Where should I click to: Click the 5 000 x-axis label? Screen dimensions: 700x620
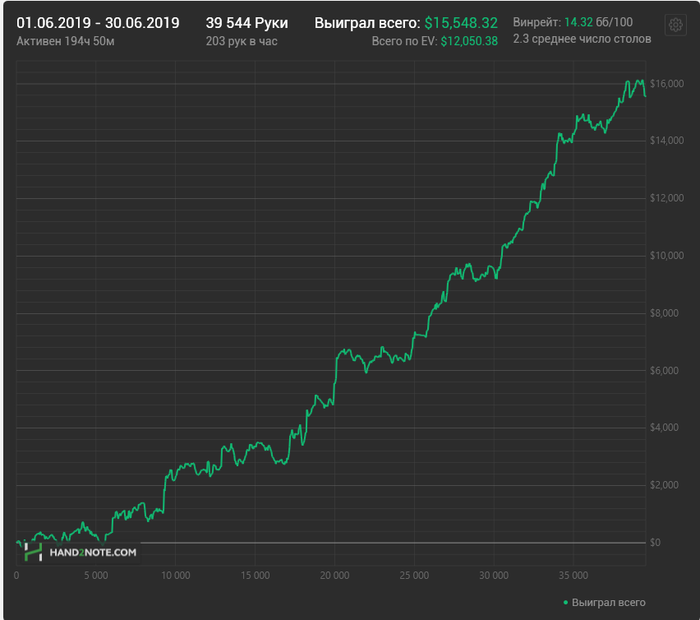click(96, 575)
